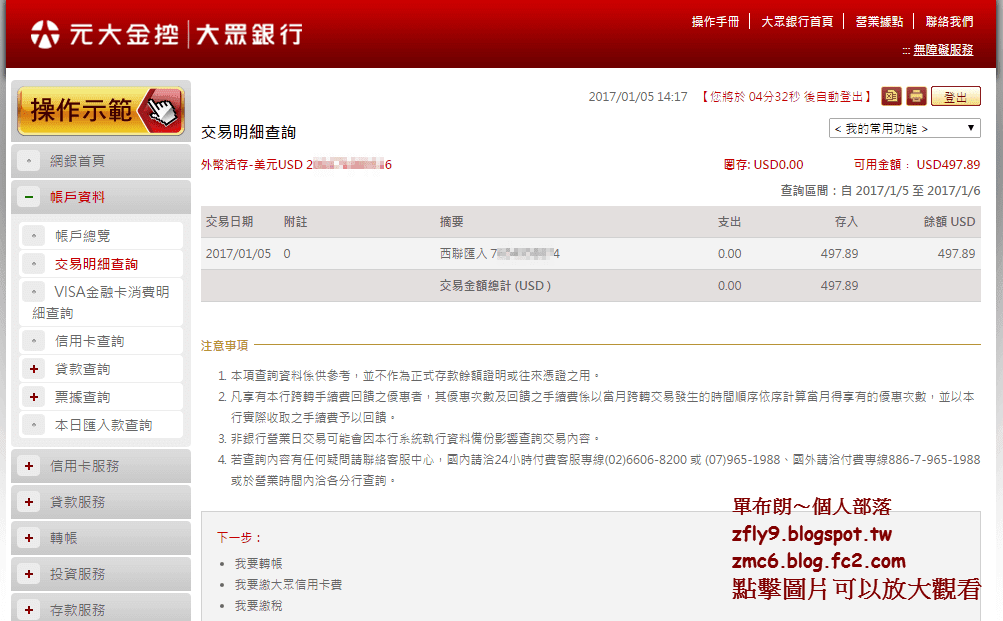The image size is (1003, 621).
Task: Click the 摘要 column header
Action: click(452, 222)
